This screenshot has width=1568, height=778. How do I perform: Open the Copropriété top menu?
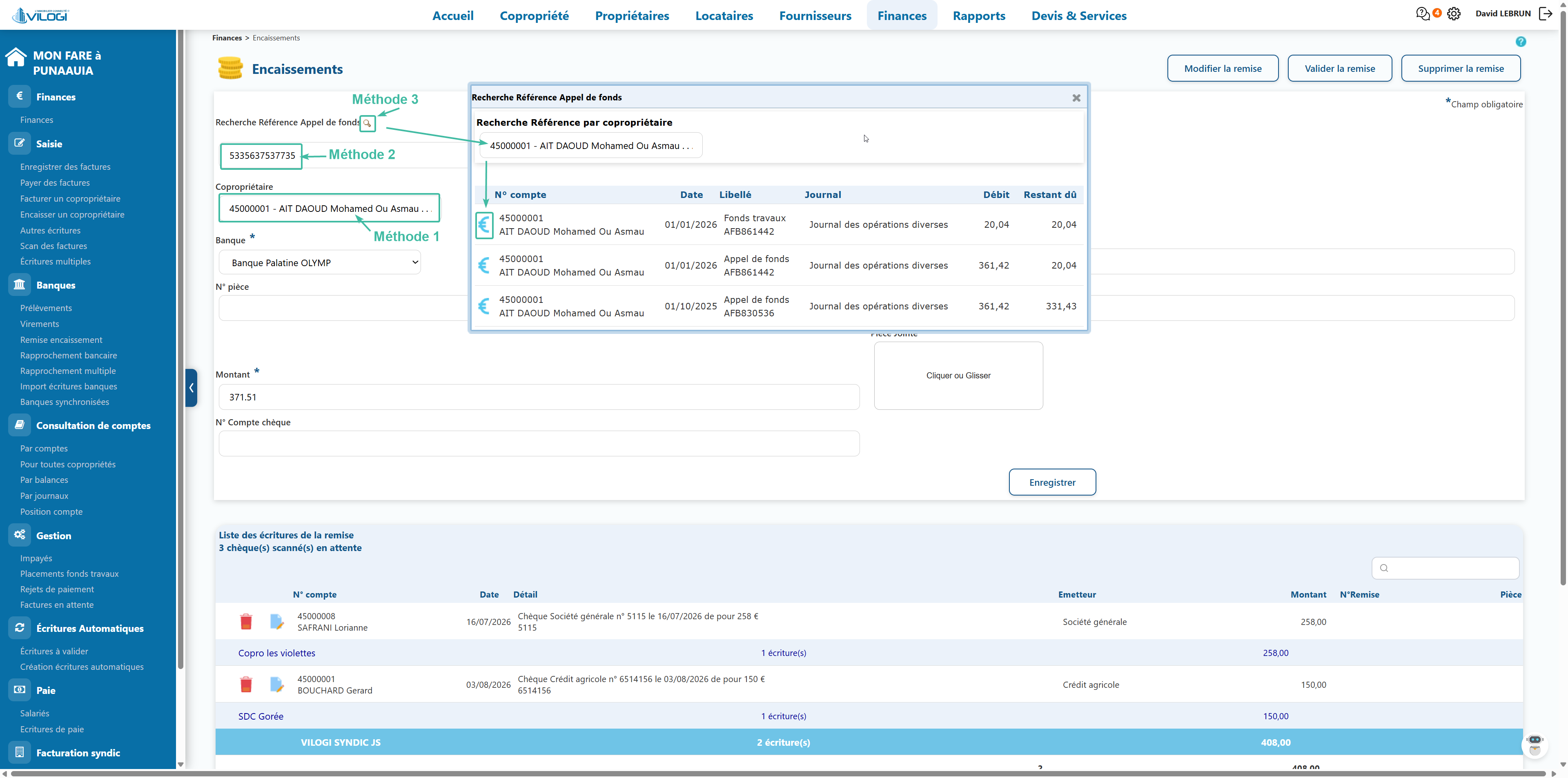pos(534,16)
